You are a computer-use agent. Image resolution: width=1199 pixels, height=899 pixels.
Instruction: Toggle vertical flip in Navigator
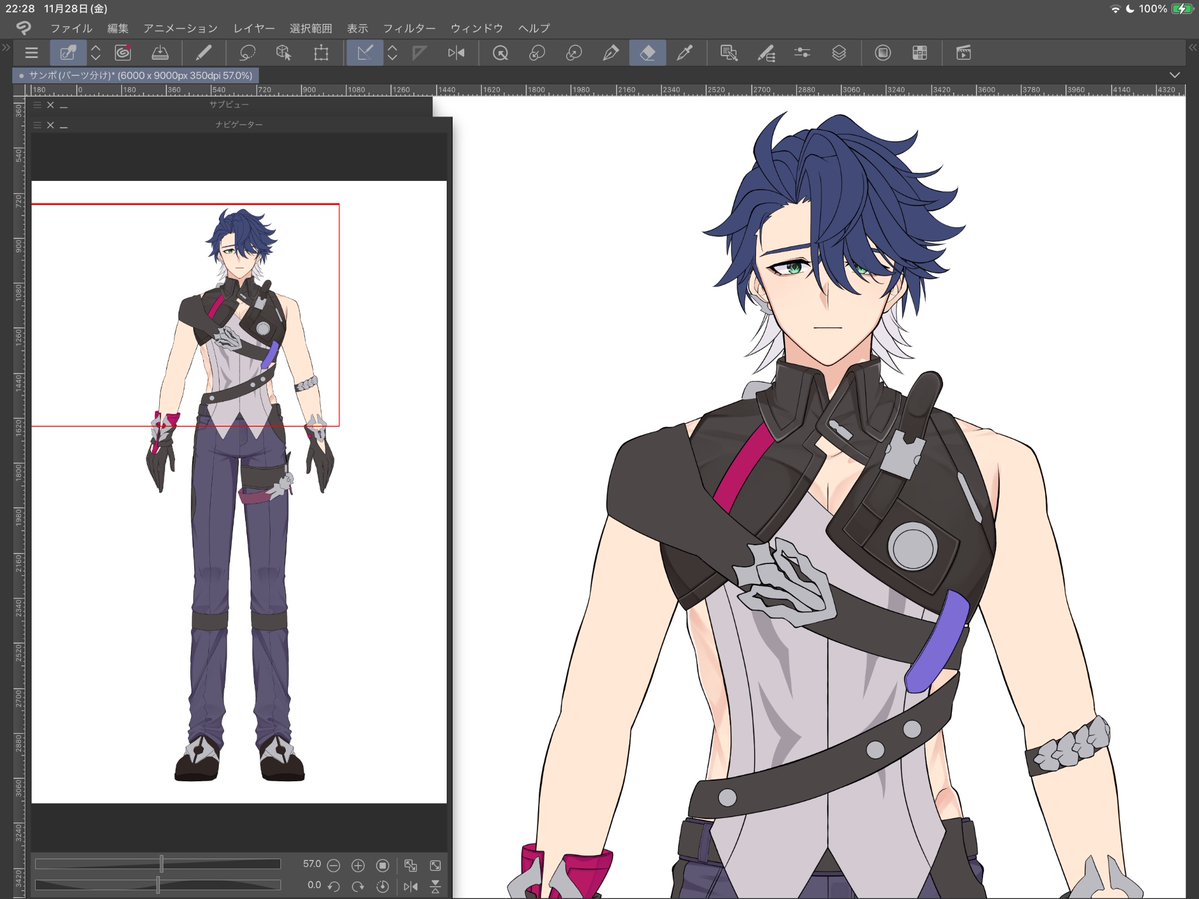(435, 887)
